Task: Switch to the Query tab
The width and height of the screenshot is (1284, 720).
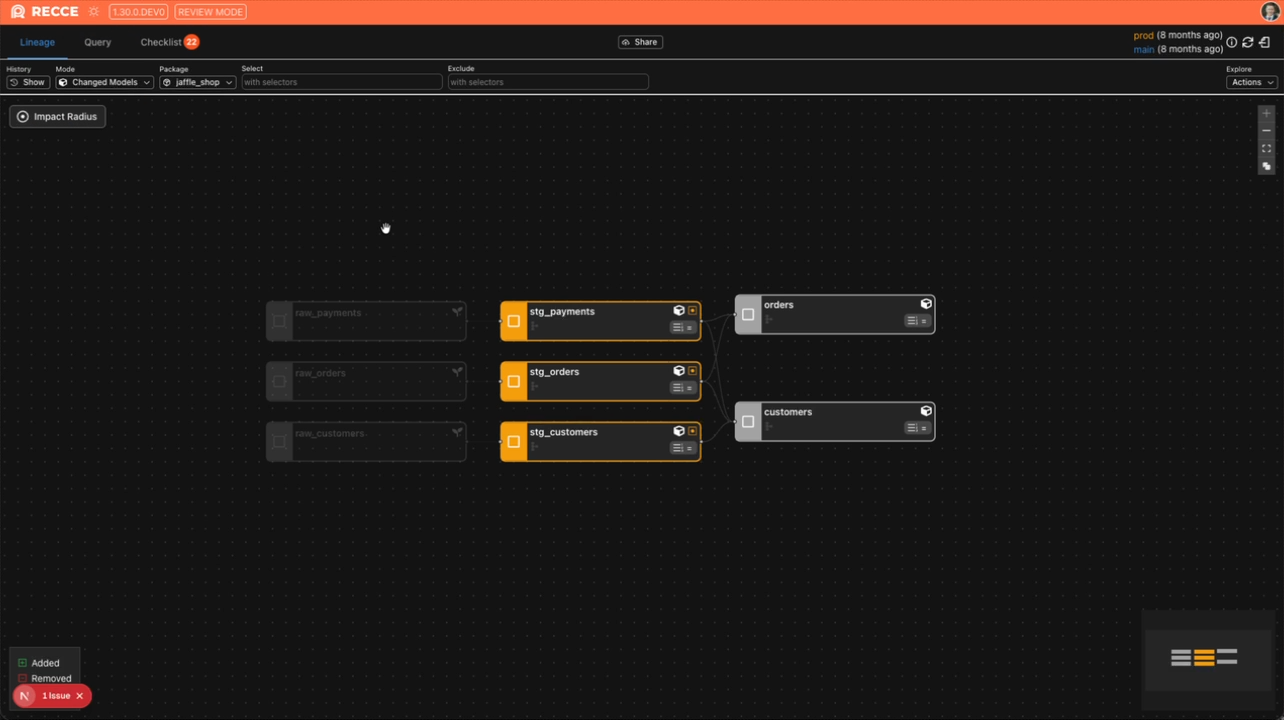Action: pyautogui.click(x=97, y=42)
